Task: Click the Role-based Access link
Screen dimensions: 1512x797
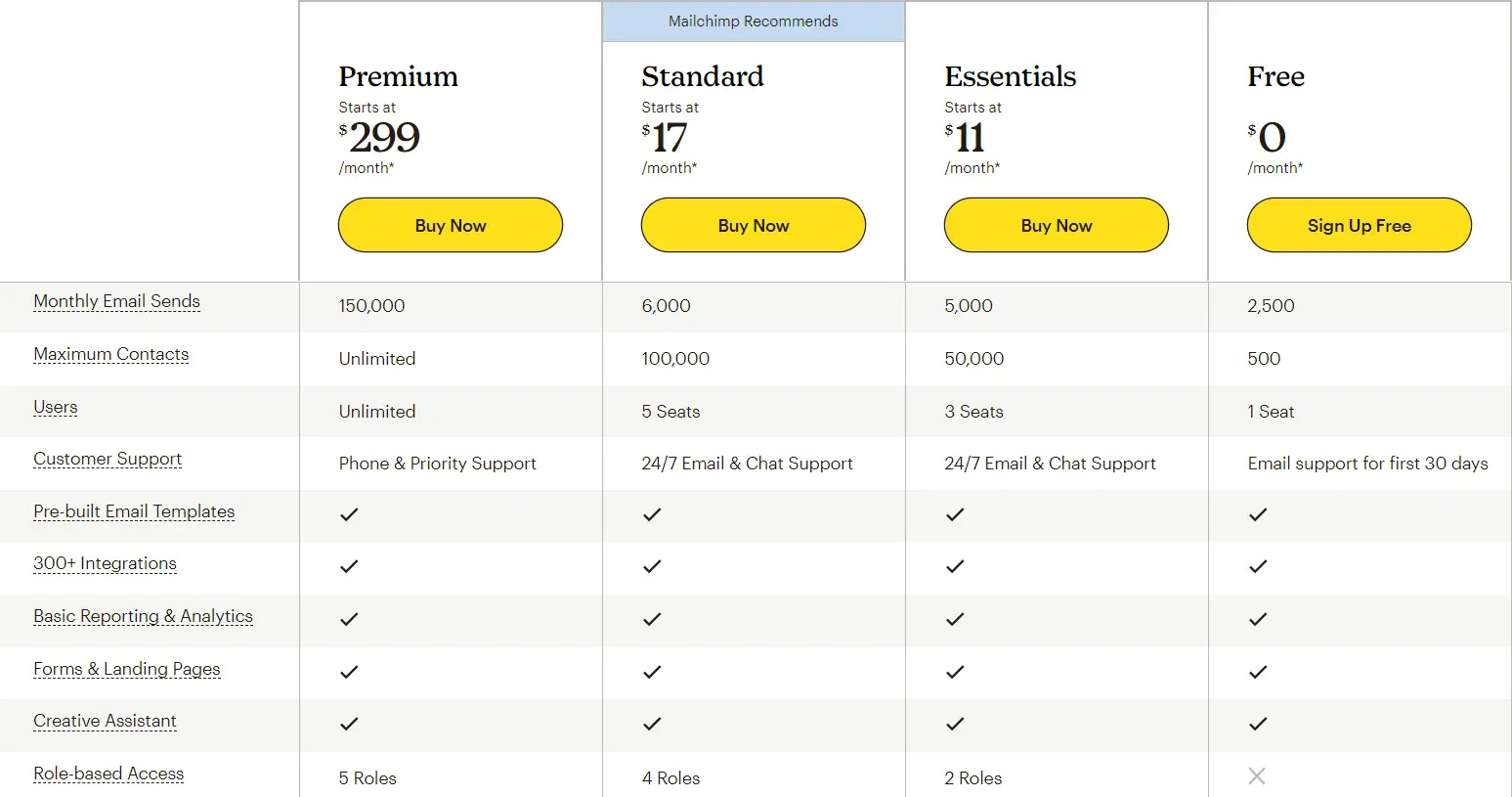Action: point(108,774)
